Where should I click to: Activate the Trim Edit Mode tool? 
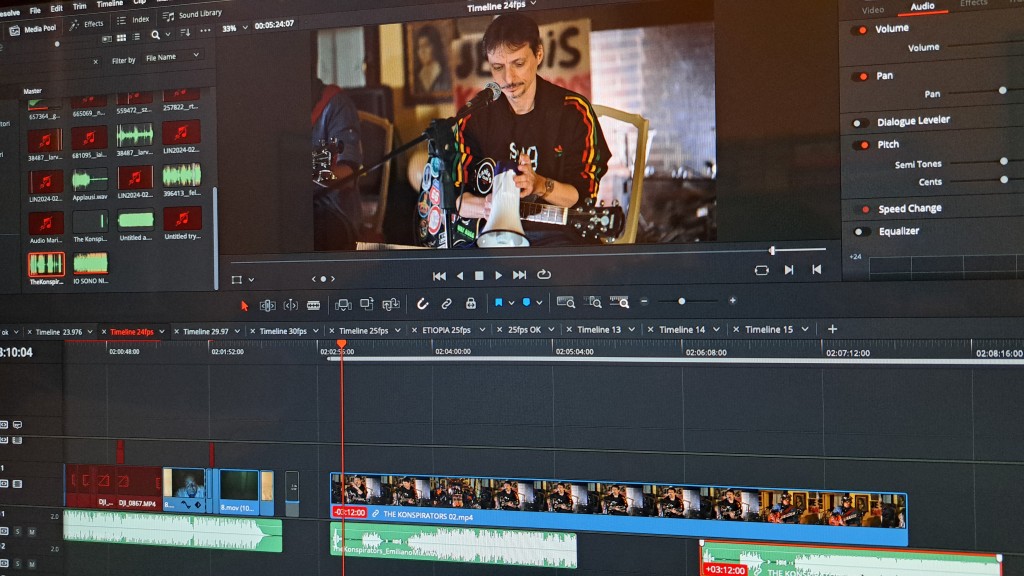pos(267,305)
